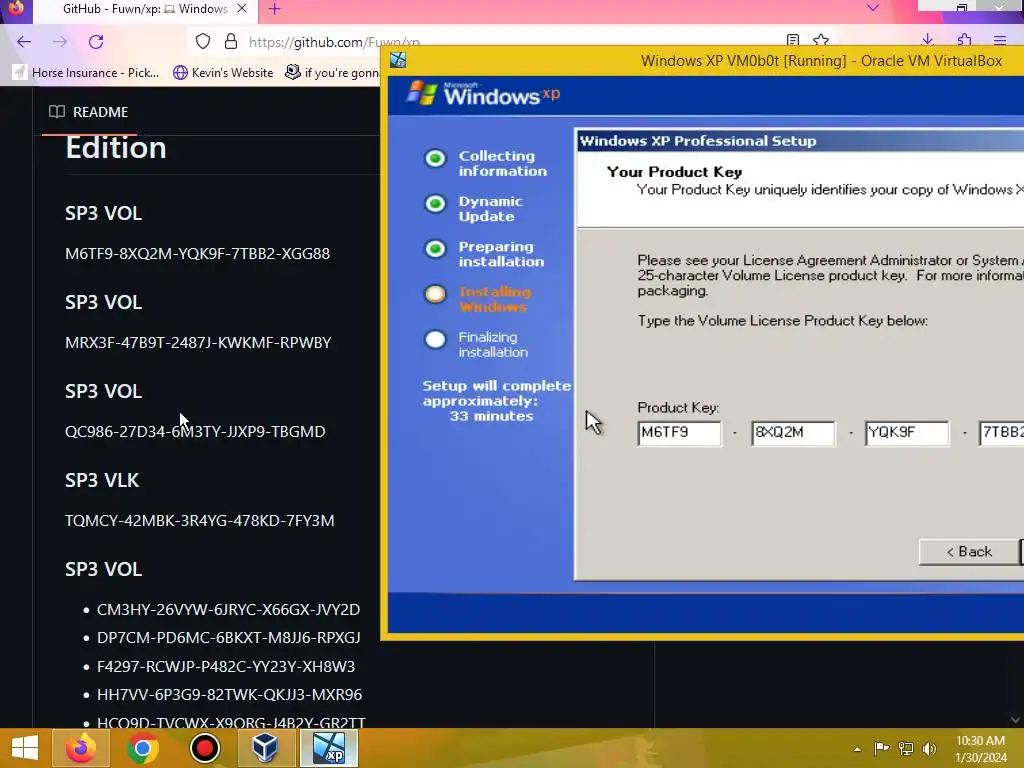
Task: Open the Firefox hamburger menu
Action: tap(1000, 40)
